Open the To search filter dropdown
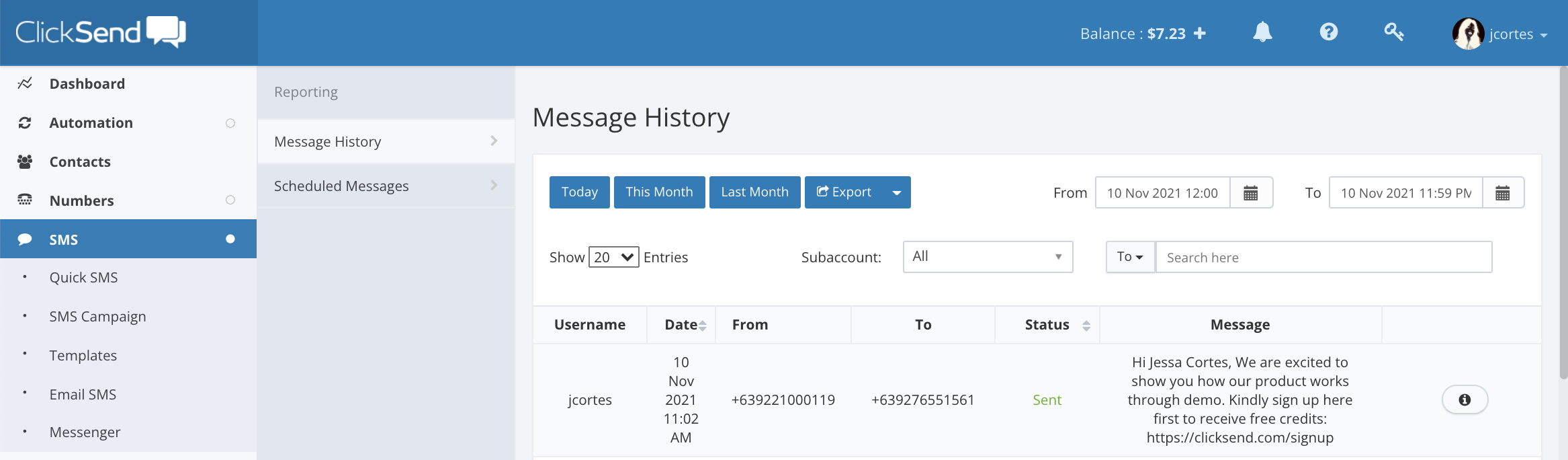This screenshot has height=460, width=1568. coord(1130,257)
